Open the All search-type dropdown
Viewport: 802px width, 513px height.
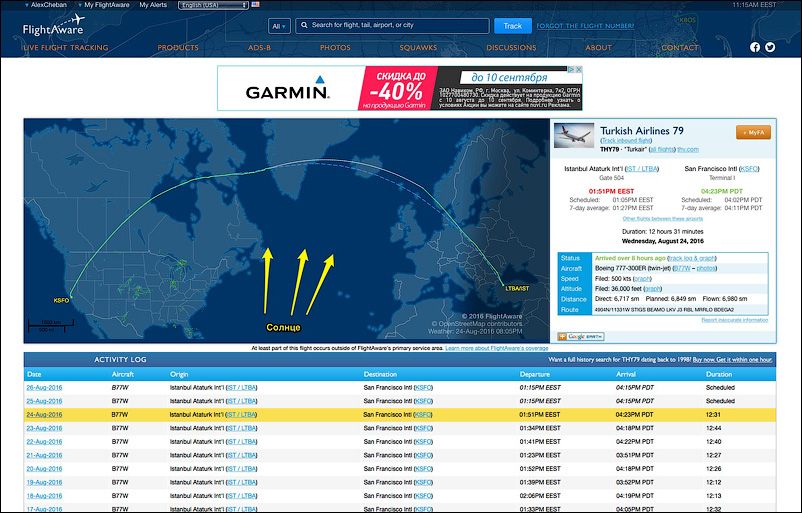tap(279, 26)
